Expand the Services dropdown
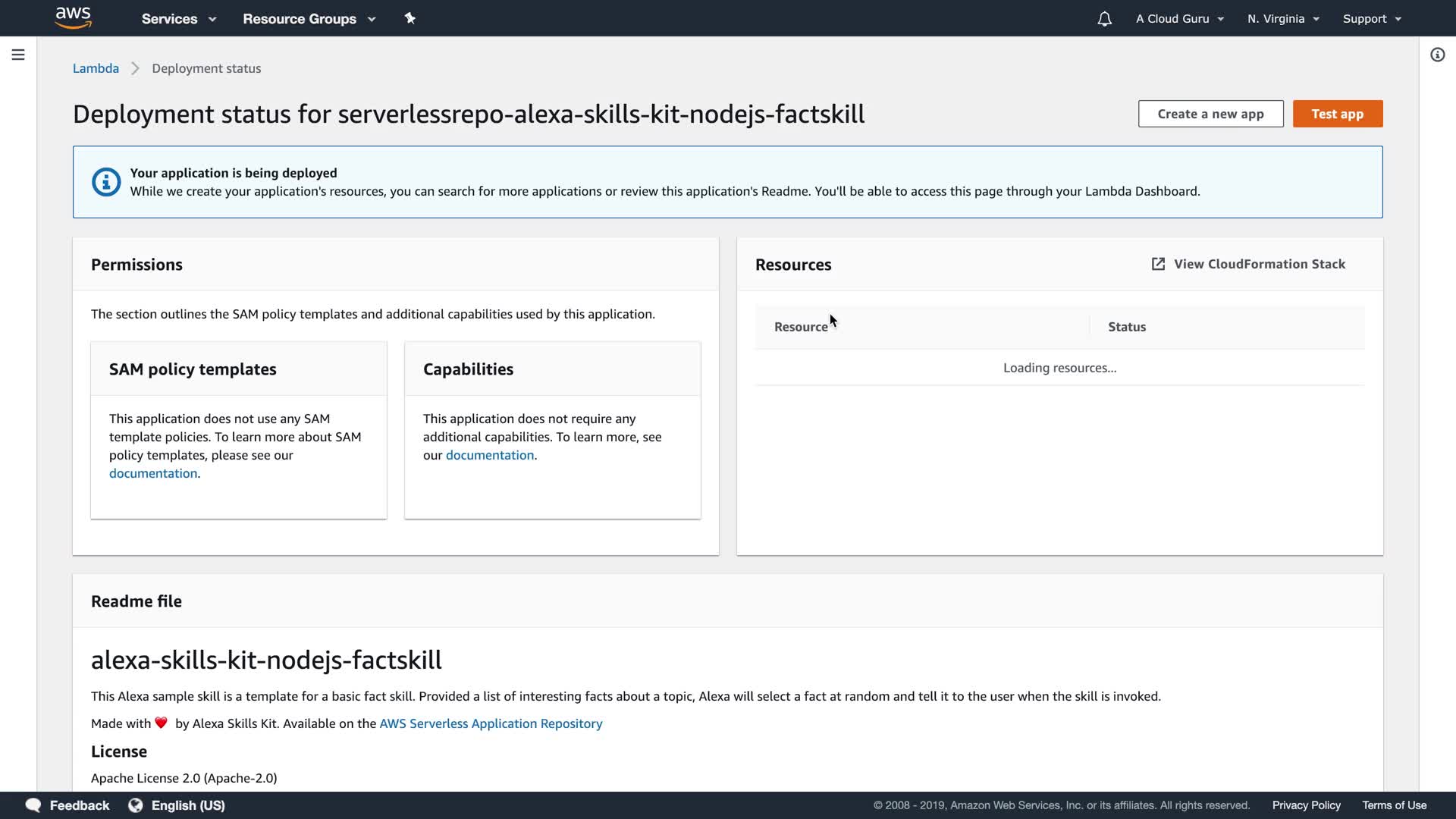The width and height of the screenshot is (1456, 819). (179, 19)
